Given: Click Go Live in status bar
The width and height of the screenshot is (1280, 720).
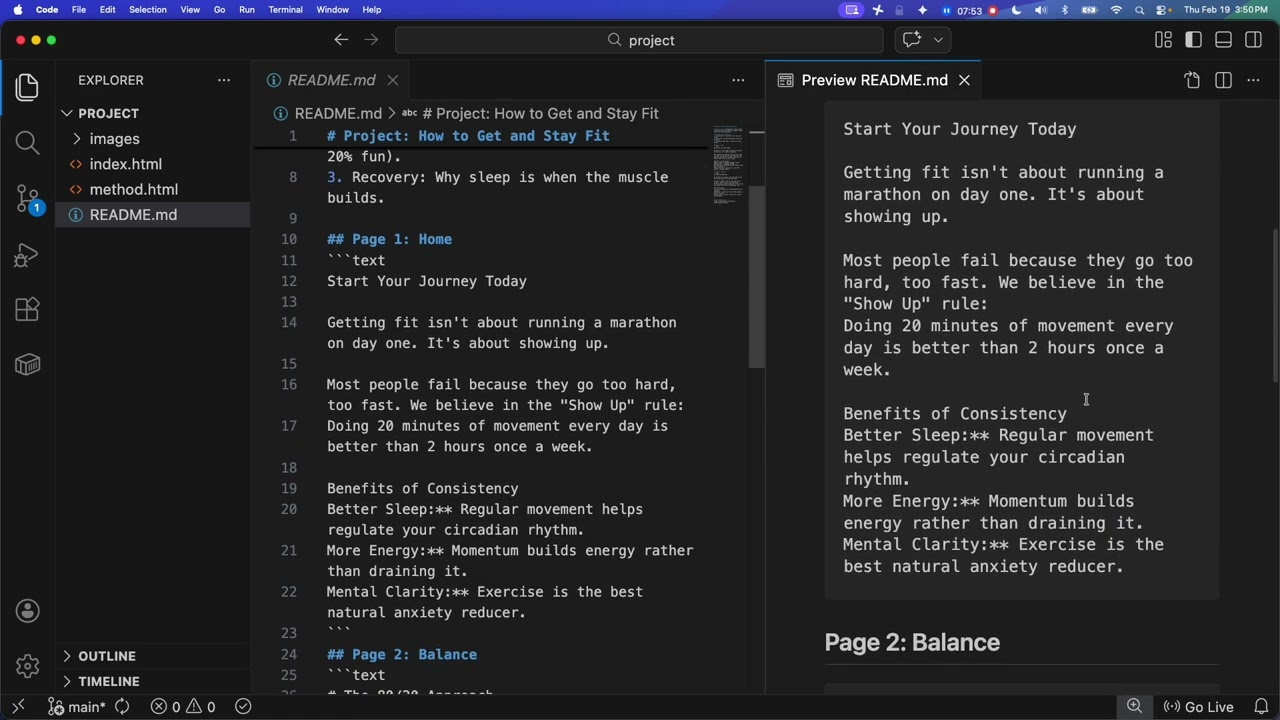Looking at the screenshot, I should click(x=1198, y=707).
